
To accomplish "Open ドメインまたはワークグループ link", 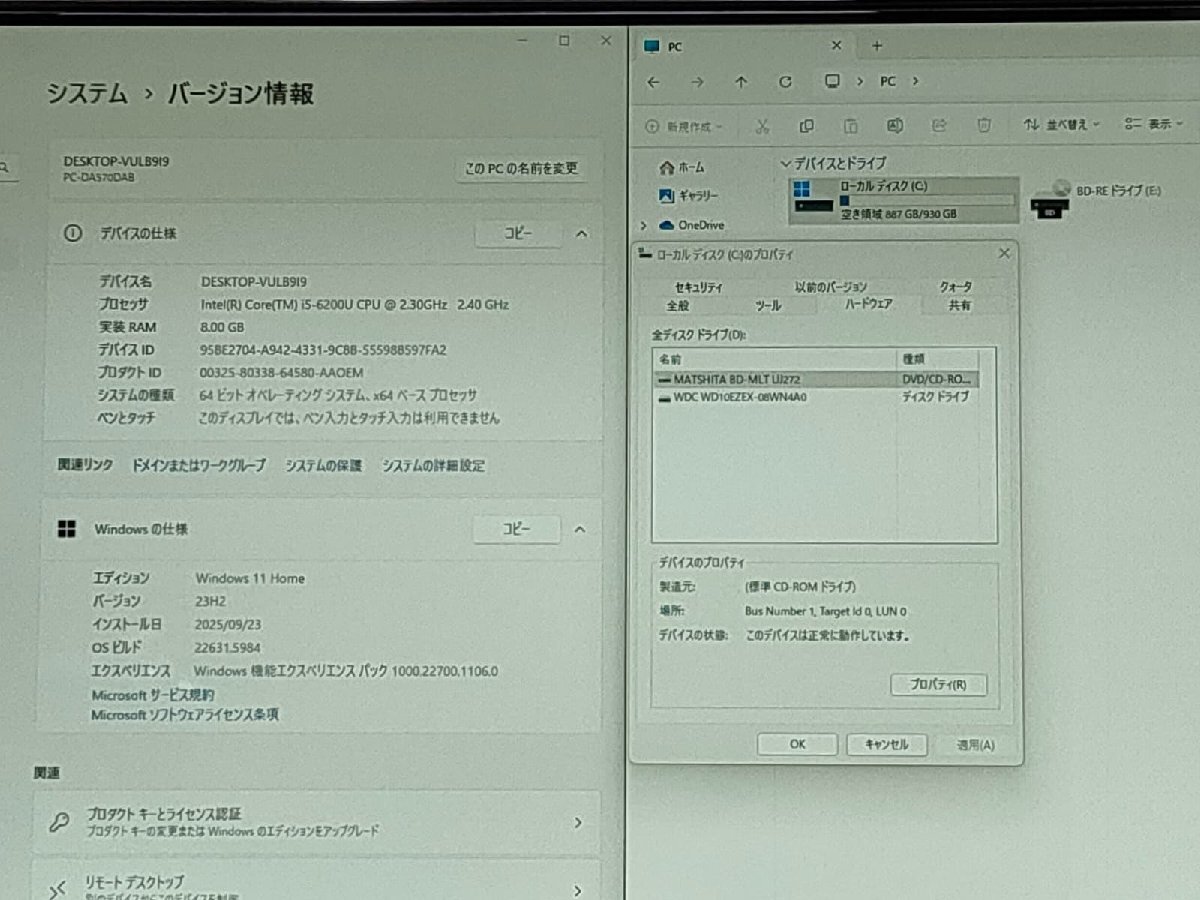I will coord(199,466).
